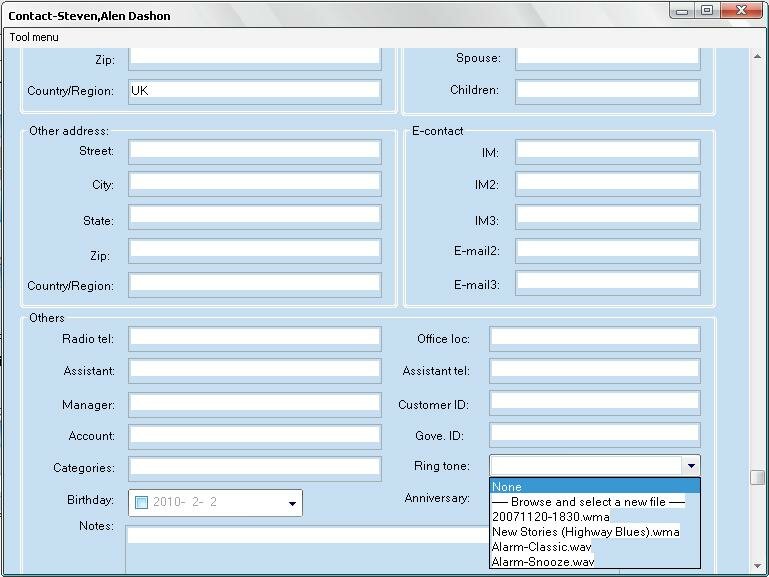The image size is (769, 577).
Task: Enable the Birthday checkbox
Action: tap(141, 502)
